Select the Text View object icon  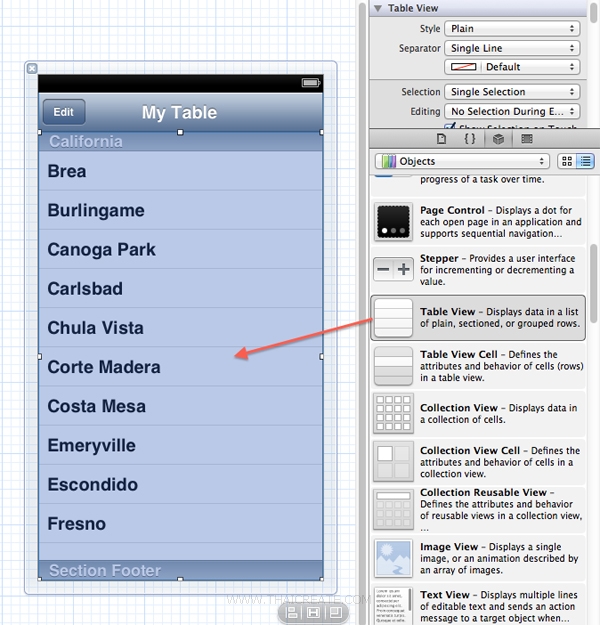click(393, 605)
